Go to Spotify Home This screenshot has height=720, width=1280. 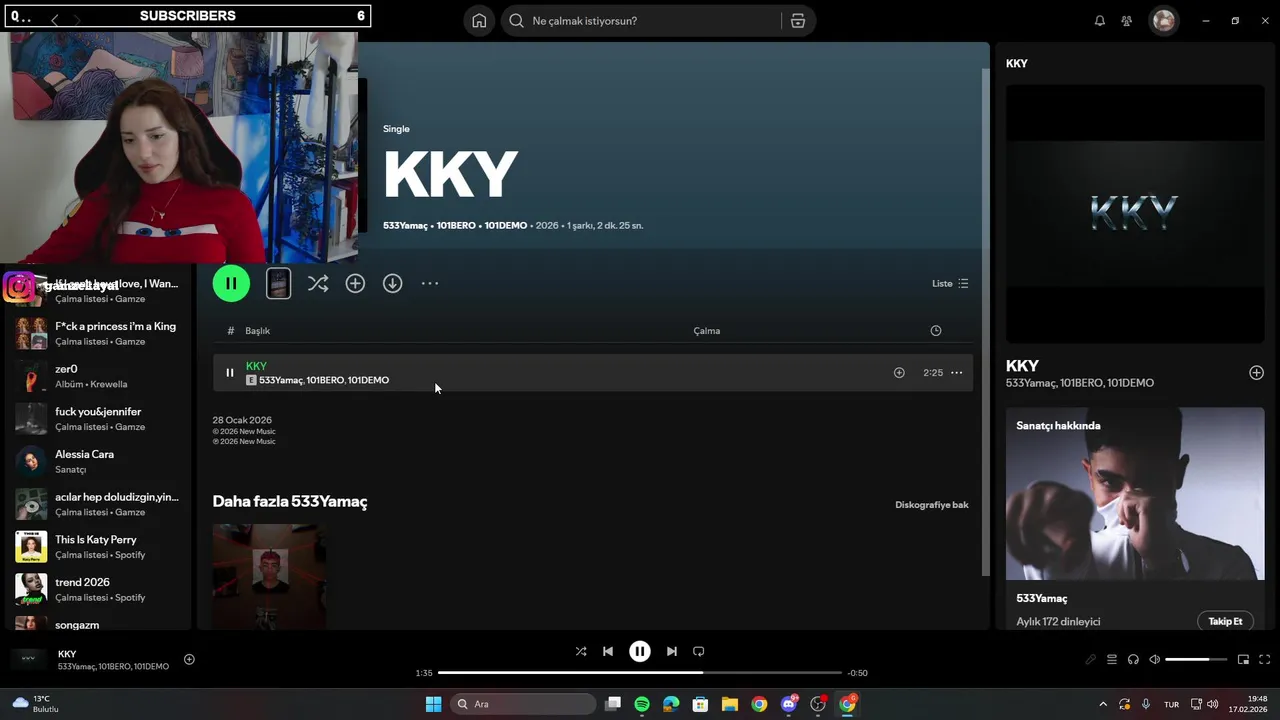(x=479, y=21)
